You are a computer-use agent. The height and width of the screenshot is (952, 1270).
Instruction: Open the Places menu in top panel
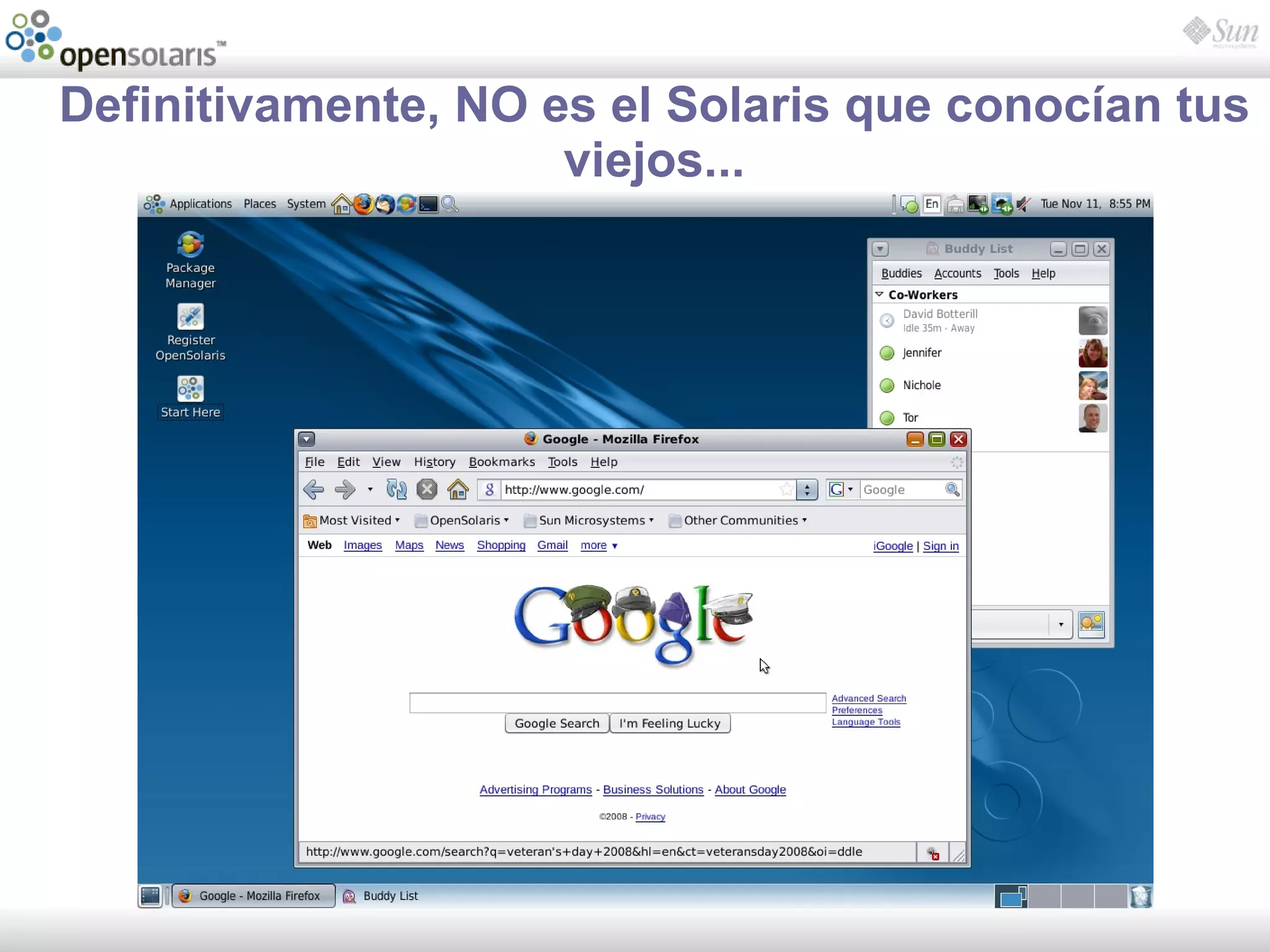(x=260, y=204)
